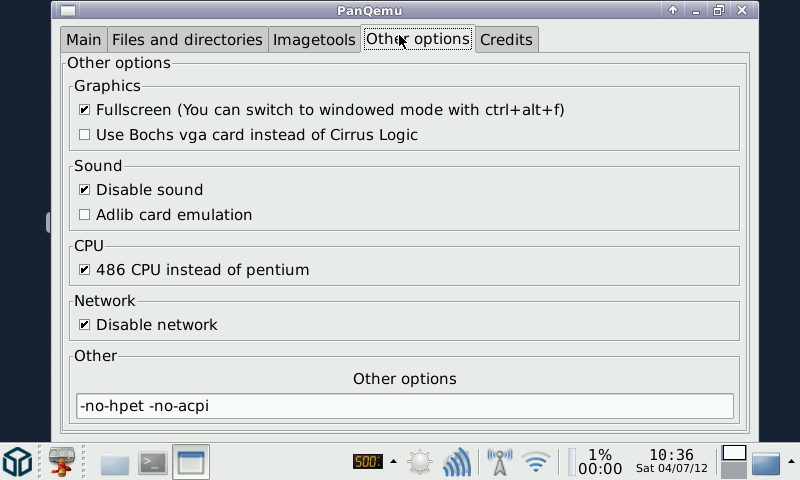Toggle the Disable sound checkbox

85,190
